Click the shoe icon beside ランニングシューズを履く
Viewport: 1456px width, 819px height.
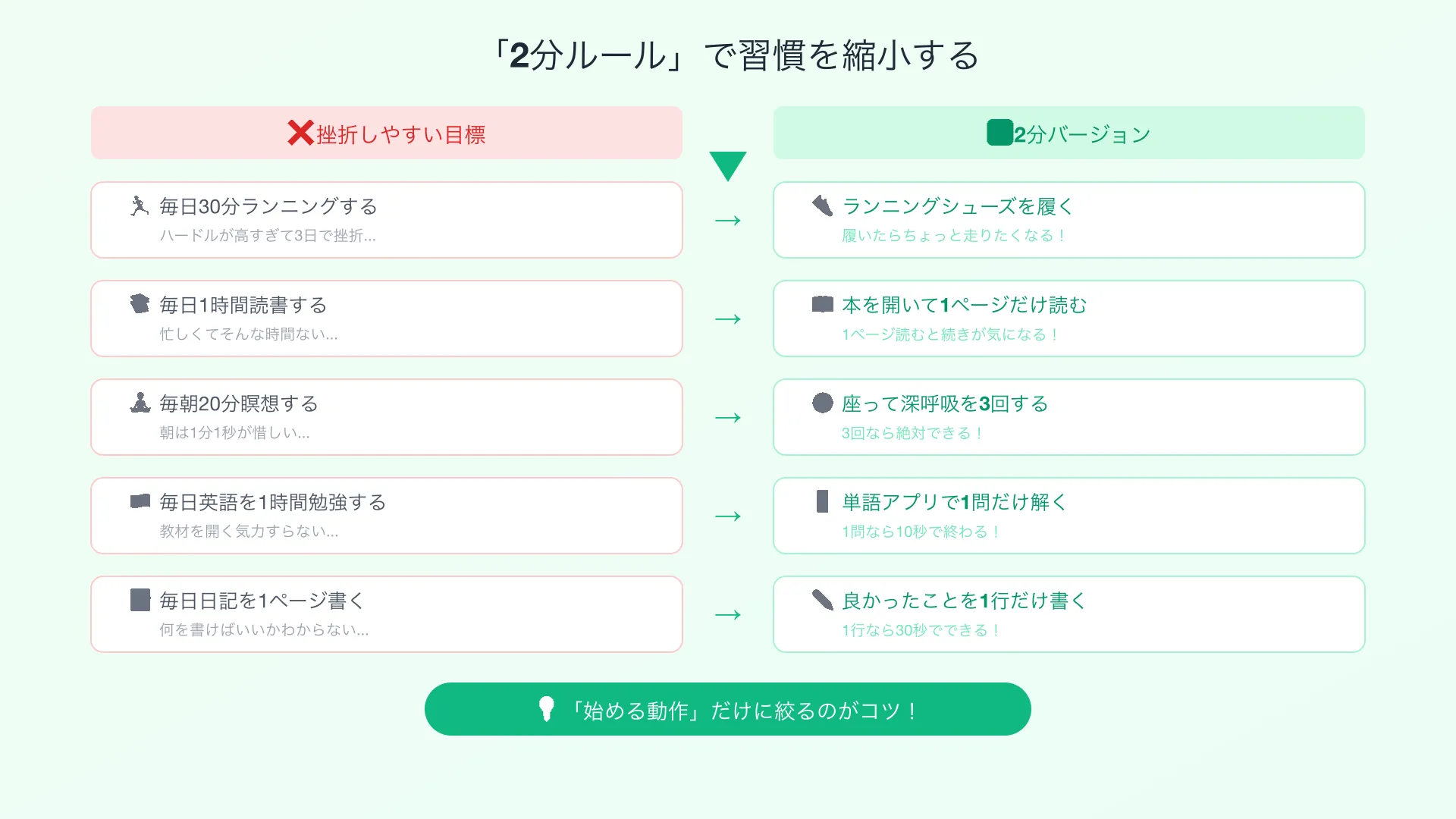click(x=822, y=206)
